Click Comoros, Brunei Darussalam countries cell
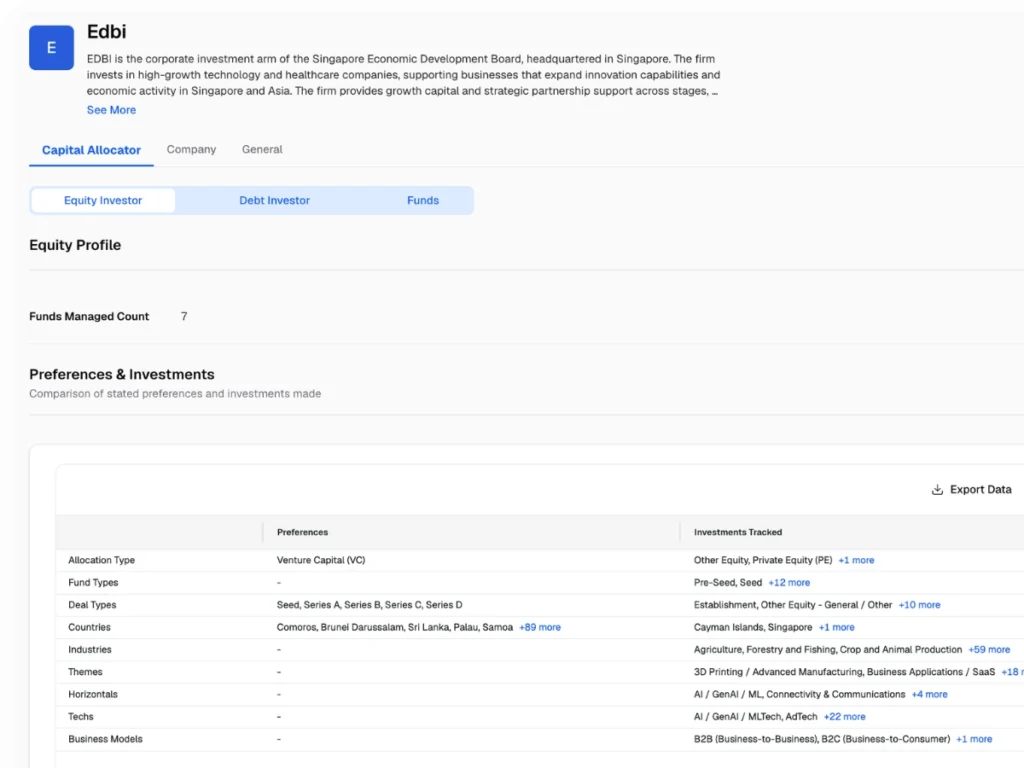The width and height of the screenshot is (1024, 768). pos(394,627)
